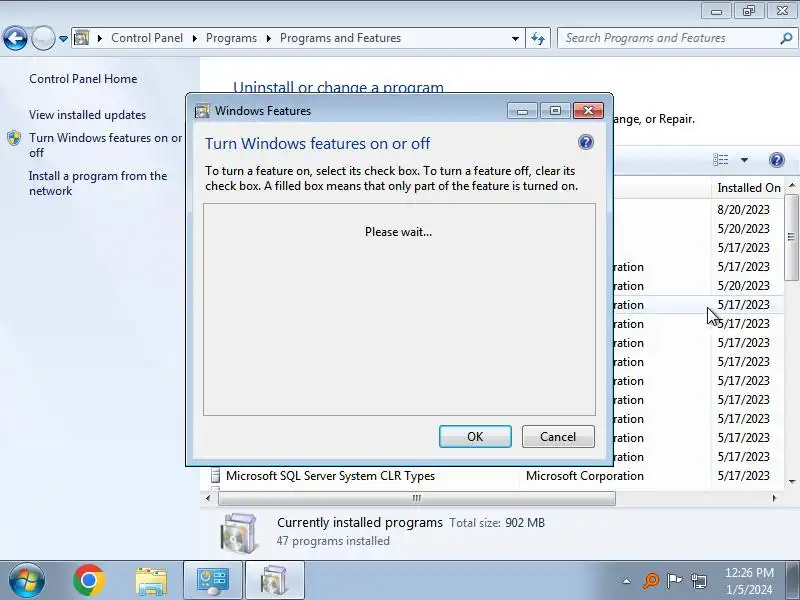
Task: Switch to Windows Features taskbar button
Action: (275, 581)
